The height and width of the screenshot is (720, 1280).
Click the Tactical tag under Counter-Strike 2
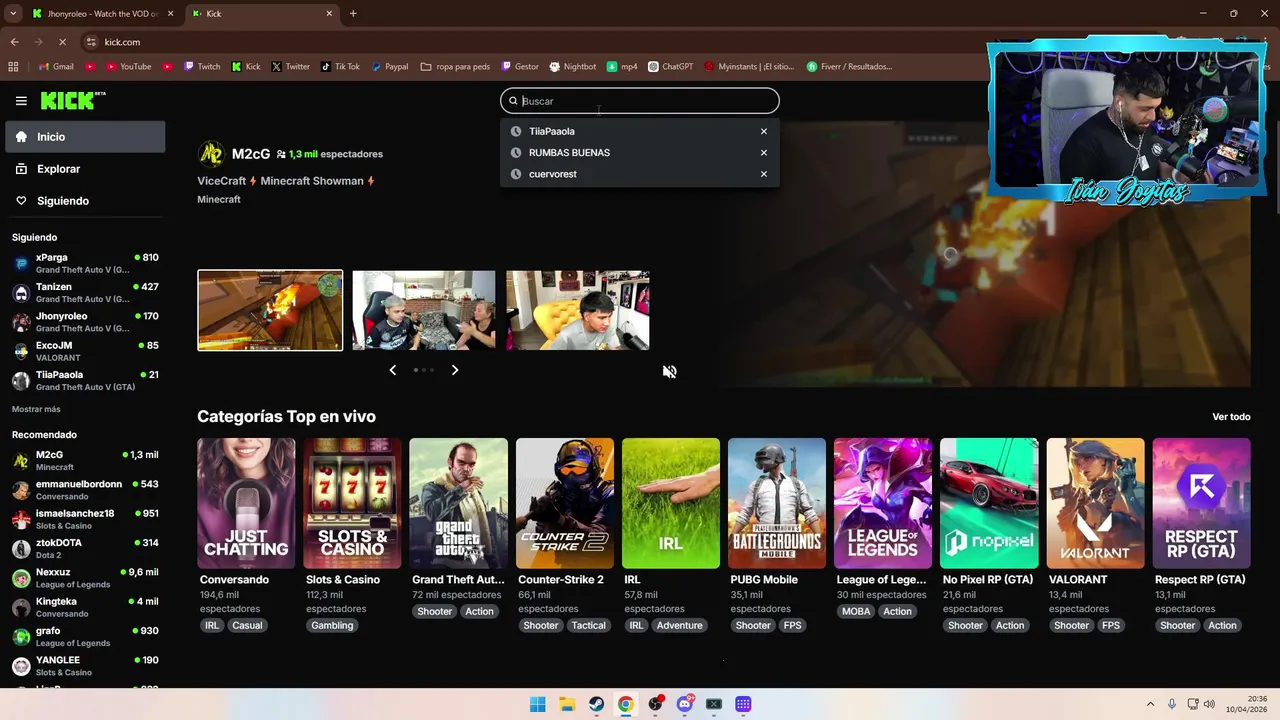coord(588,625)
